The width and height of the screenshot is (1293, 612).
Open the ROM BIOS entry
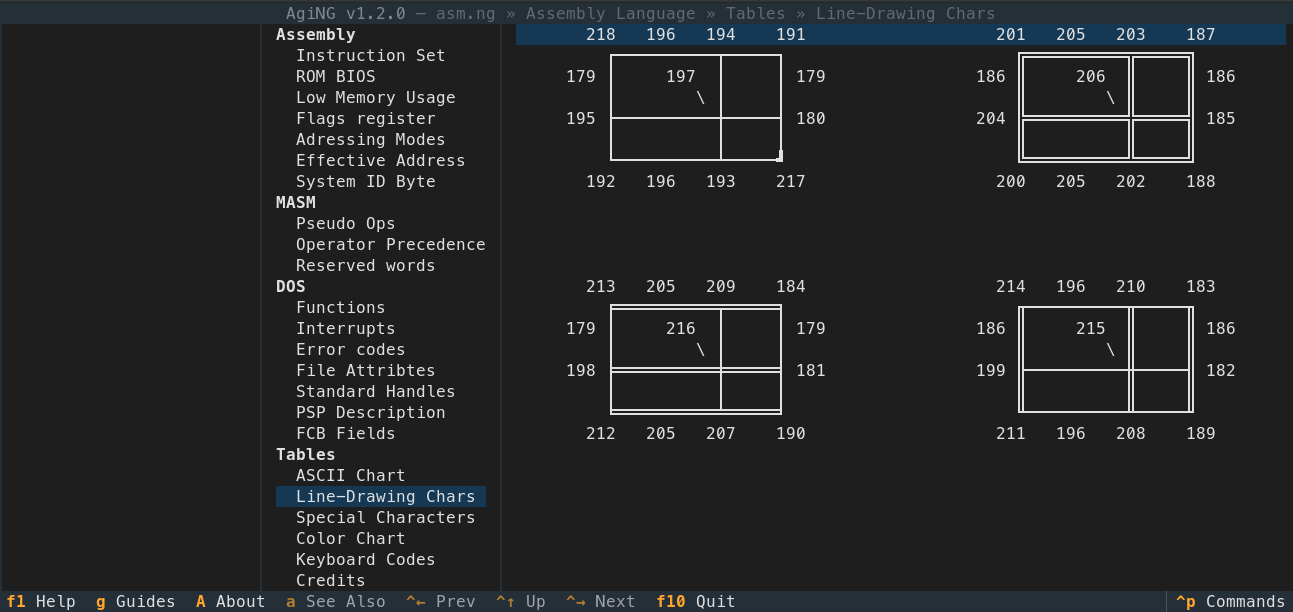[336, 77]
